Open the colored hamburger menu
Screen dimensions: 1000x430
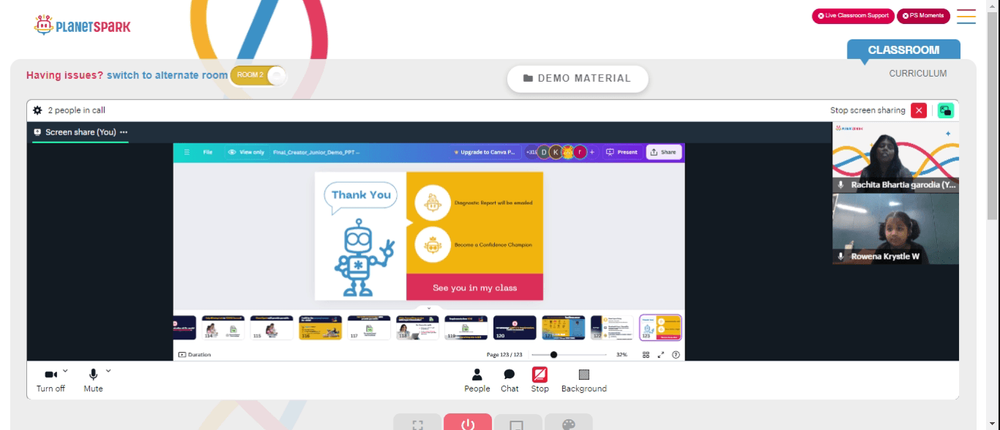pos(966,17)
